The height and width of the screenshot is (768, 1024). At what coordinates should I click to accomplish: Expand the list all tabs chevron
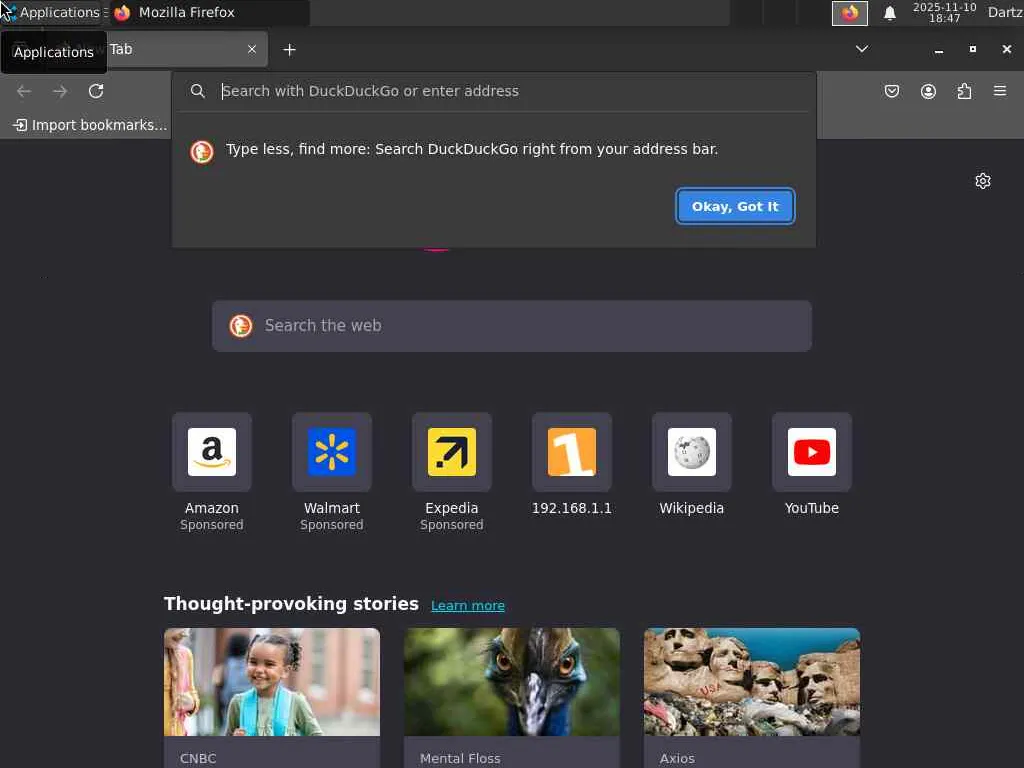pyautogui.click(x=862, y=49)
